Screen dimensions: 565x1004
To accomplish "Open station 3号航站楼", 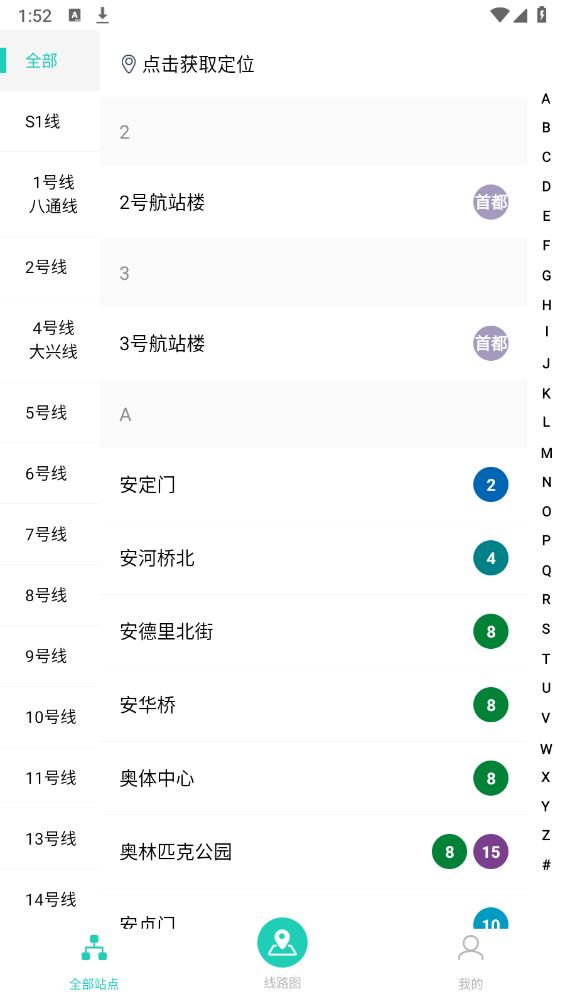I will point(314,343).
